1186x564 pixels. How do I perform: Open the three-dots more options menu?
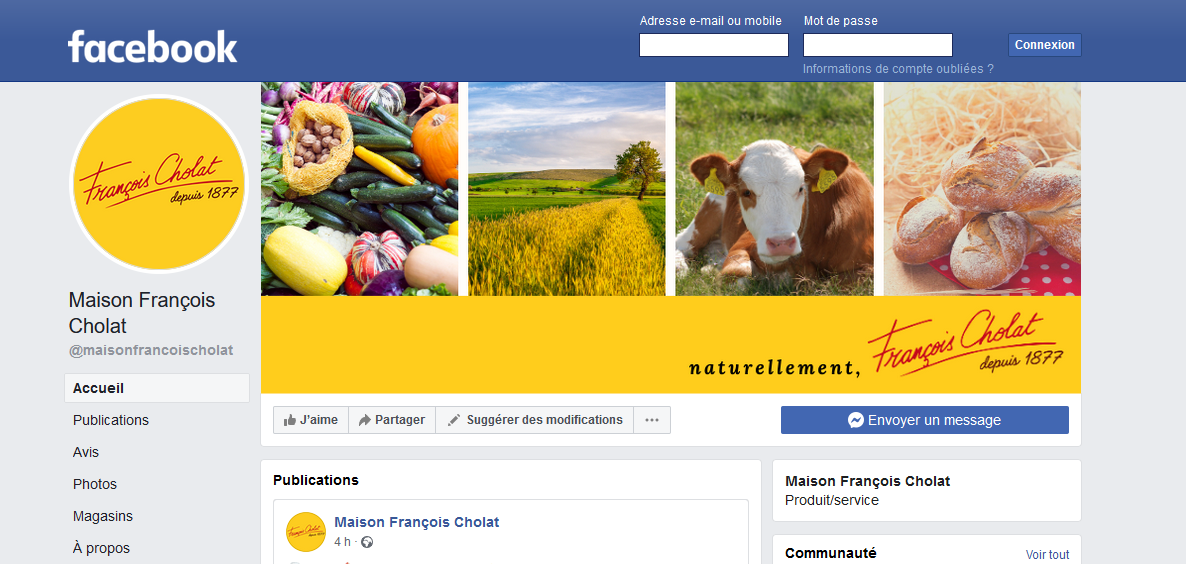pos(652,420)
